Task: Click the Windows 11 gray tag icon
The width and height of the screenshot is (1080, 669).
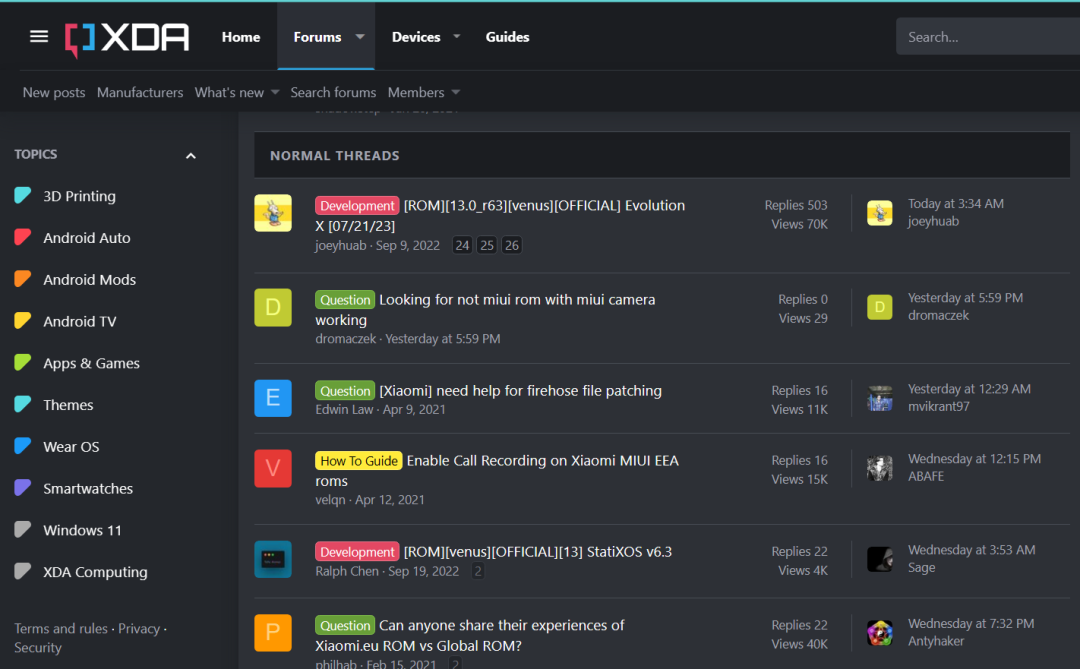Action: click(23, 530)
